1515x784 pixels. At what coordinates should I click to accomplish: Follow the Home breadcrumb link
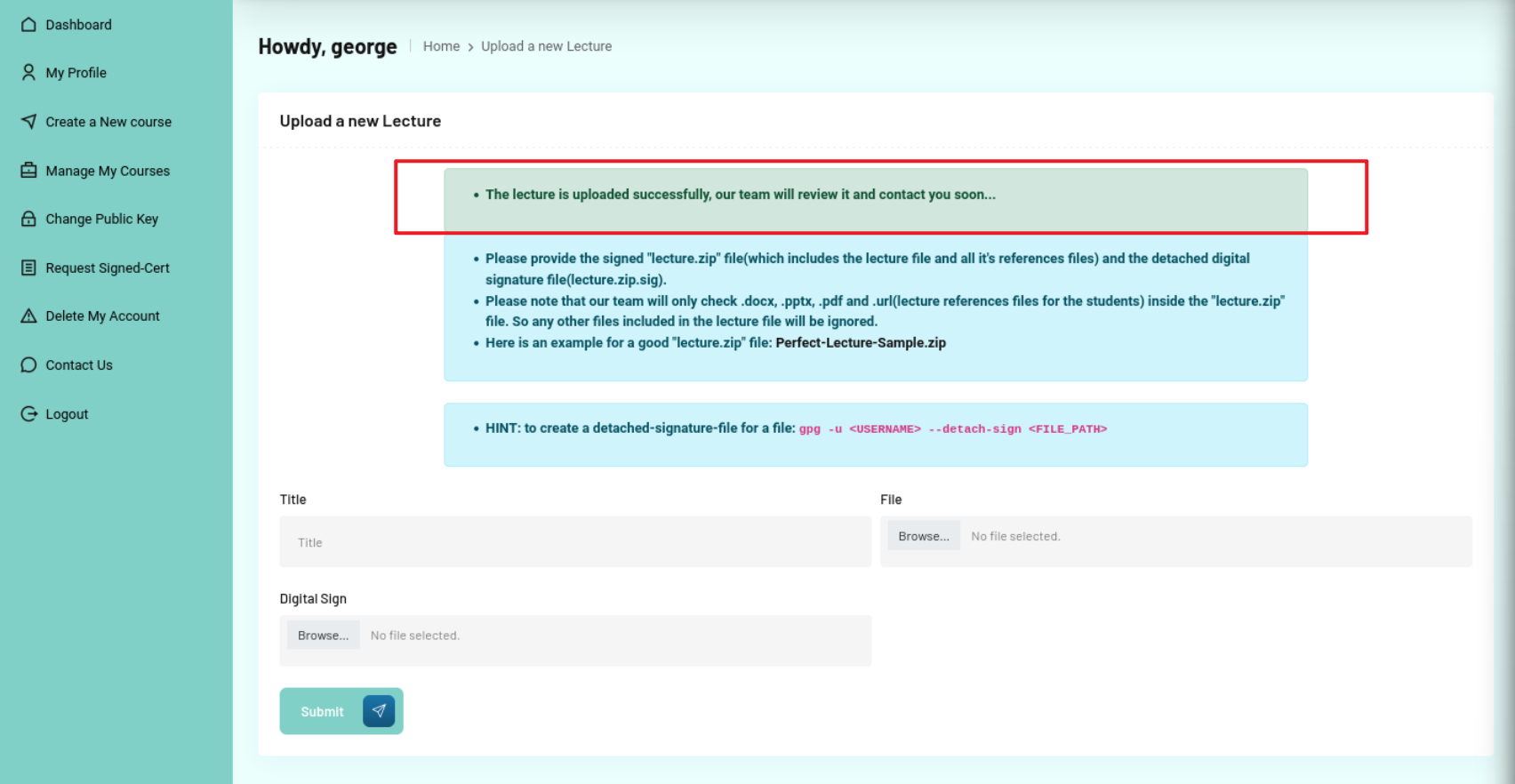[441, 46]
